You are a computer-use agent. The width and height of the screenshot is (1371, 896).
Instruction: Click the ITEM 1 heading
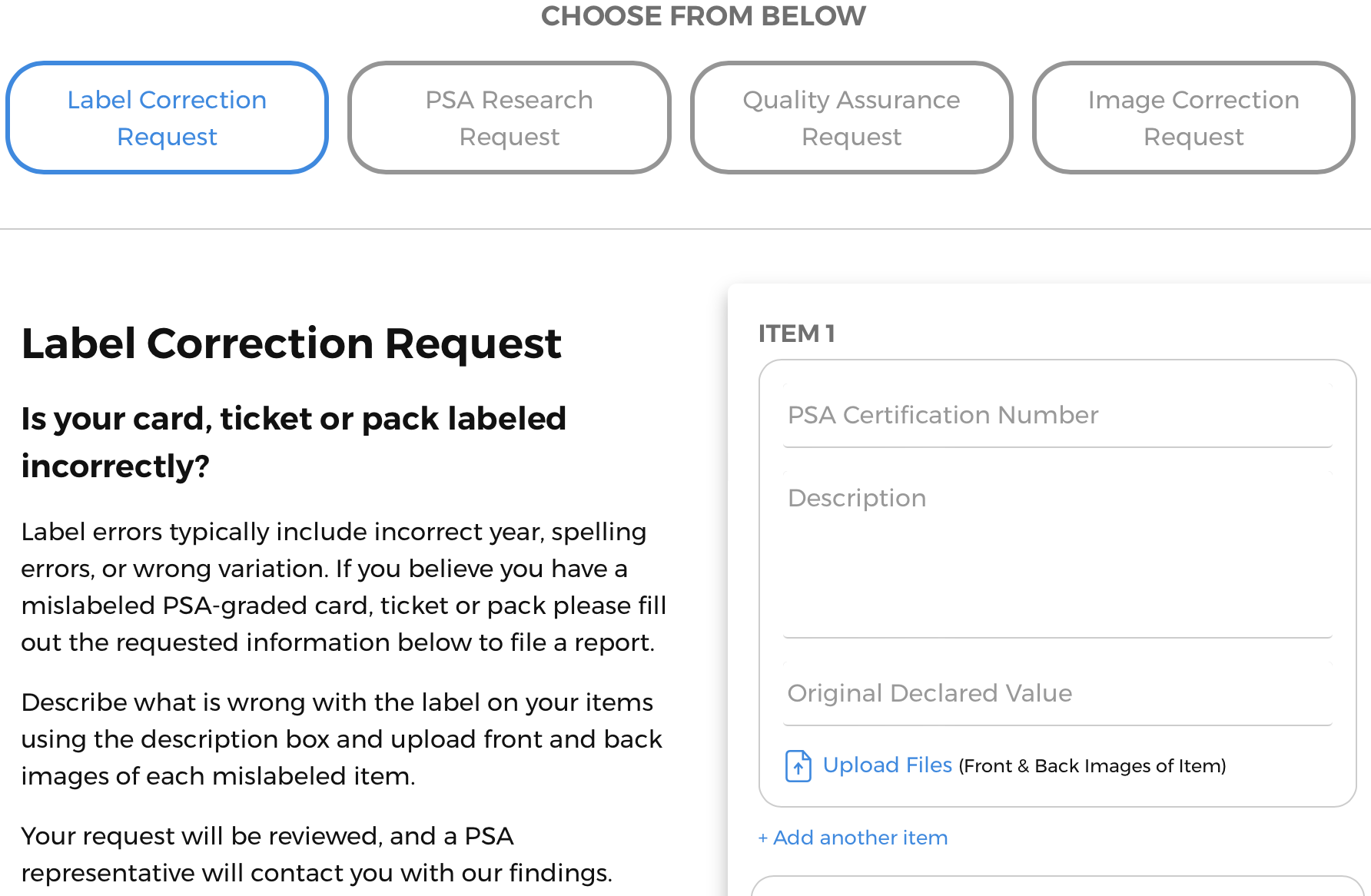point(796,334)
